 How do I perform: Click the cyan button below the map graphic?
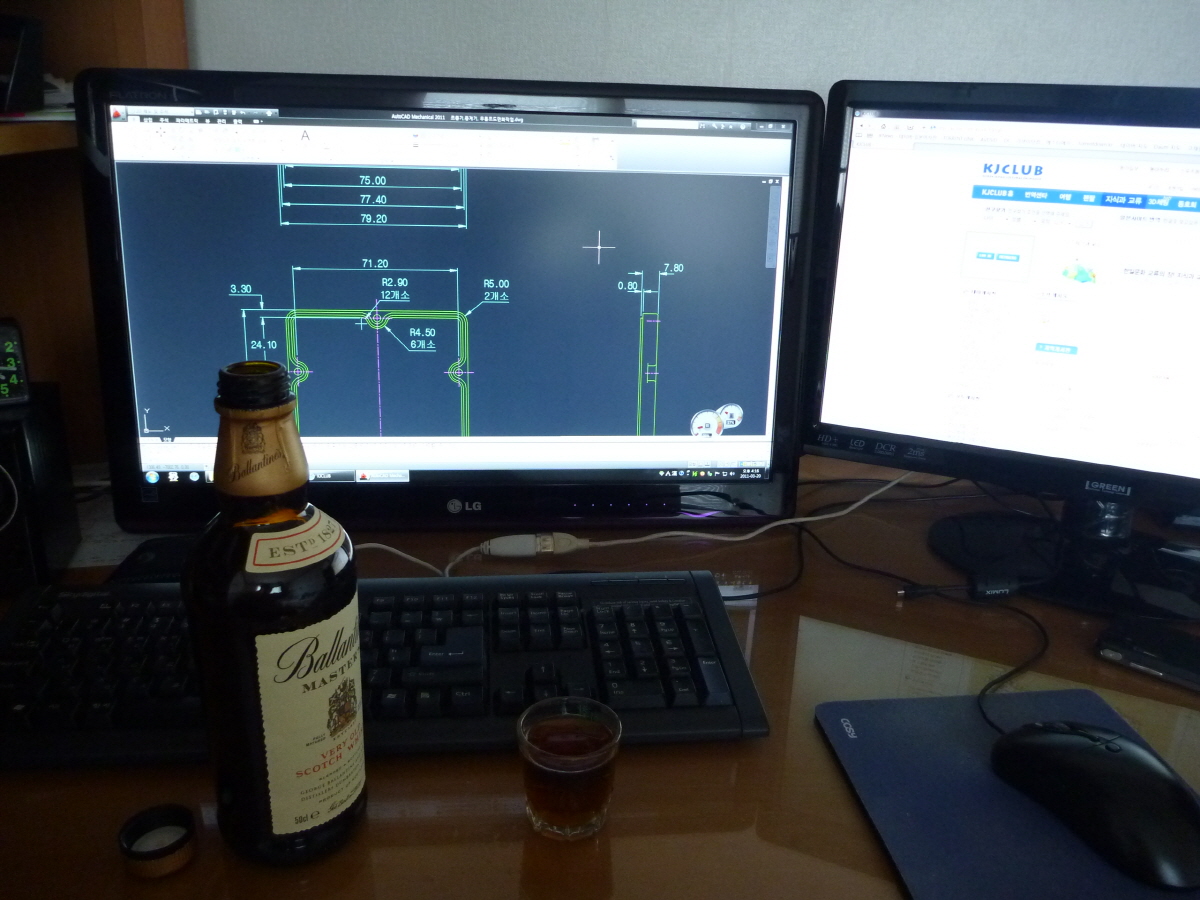point(1056,349)
